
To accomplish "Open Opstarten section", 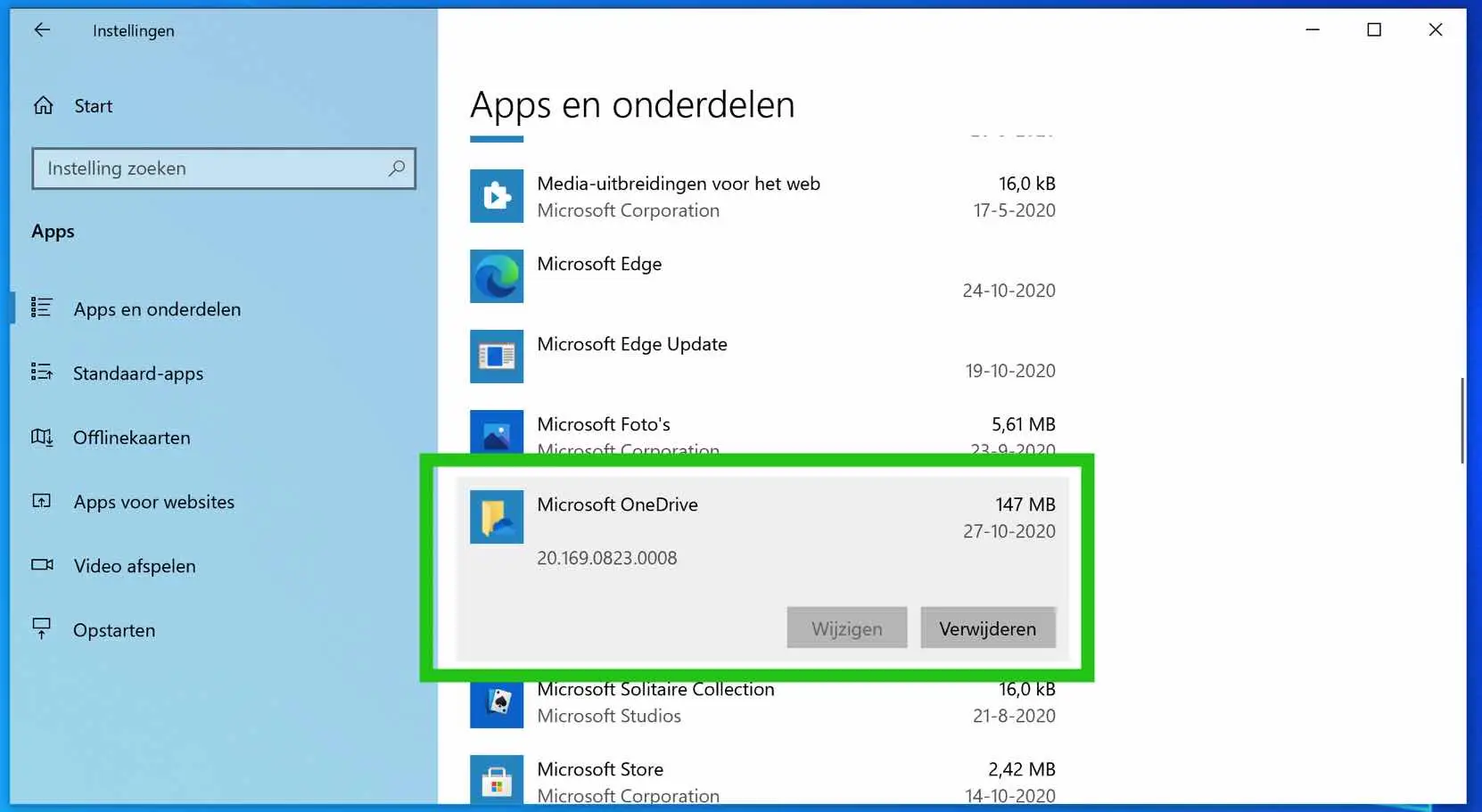I will pyautogui.click(x=114, y=630).
